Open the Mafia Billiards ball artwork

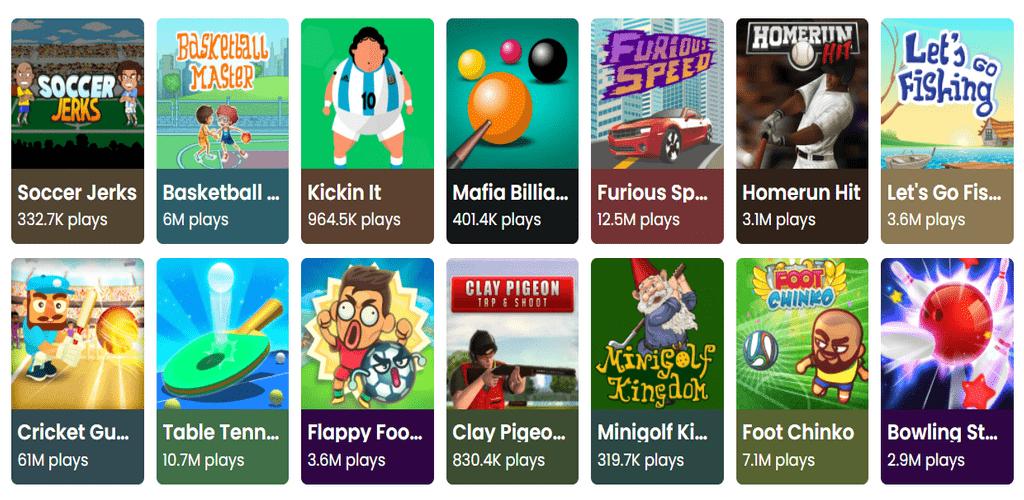point(512,93)
